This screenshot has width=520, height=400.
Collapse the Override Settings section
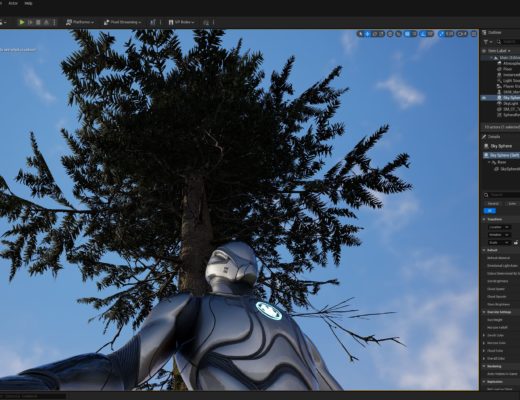point(484,312)
